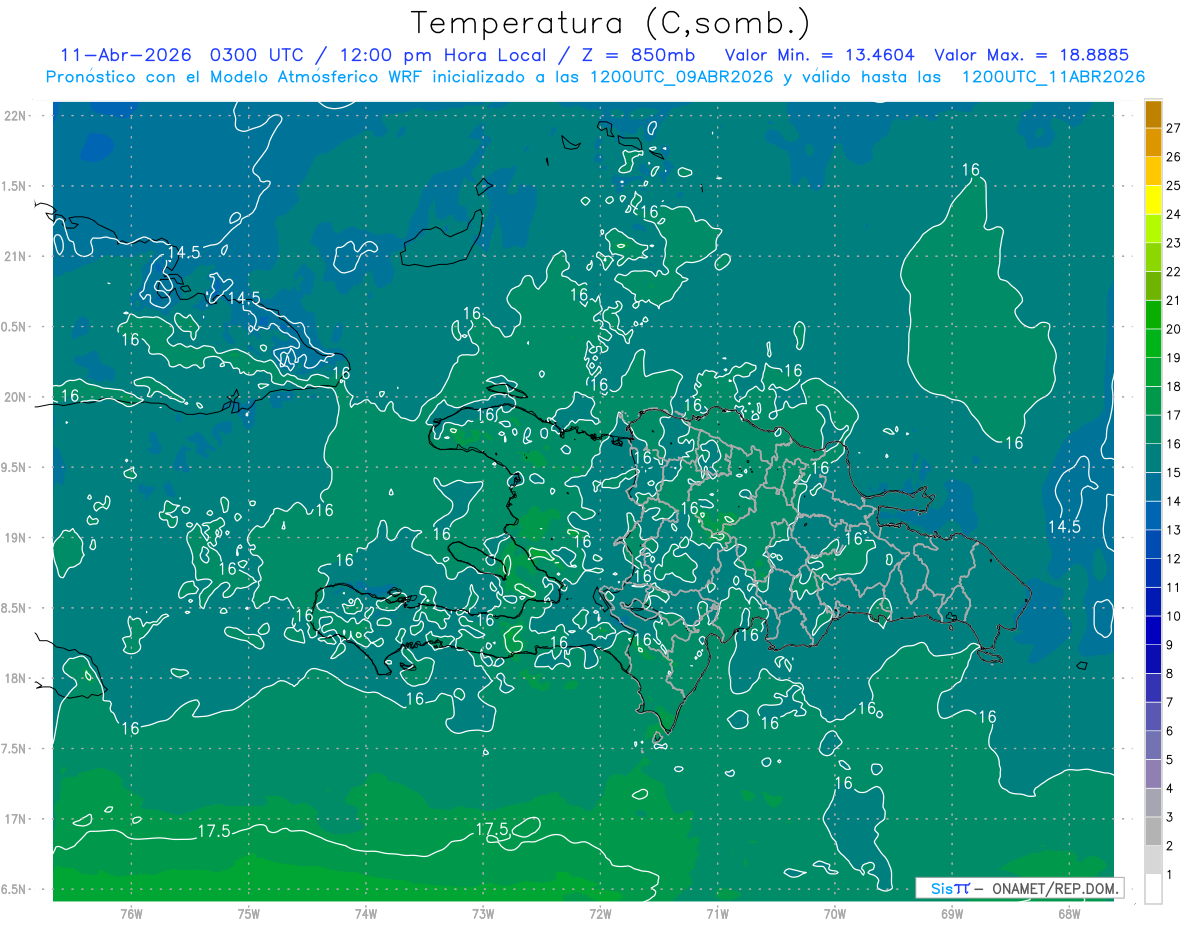
Task: Click the 76W longitude axis label
Action: (x=131, y=913)
